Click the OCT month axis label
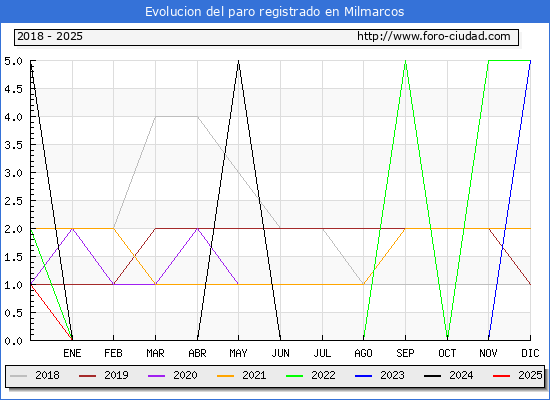The width and height of the screenshot is (550, 400). [447, 353]
